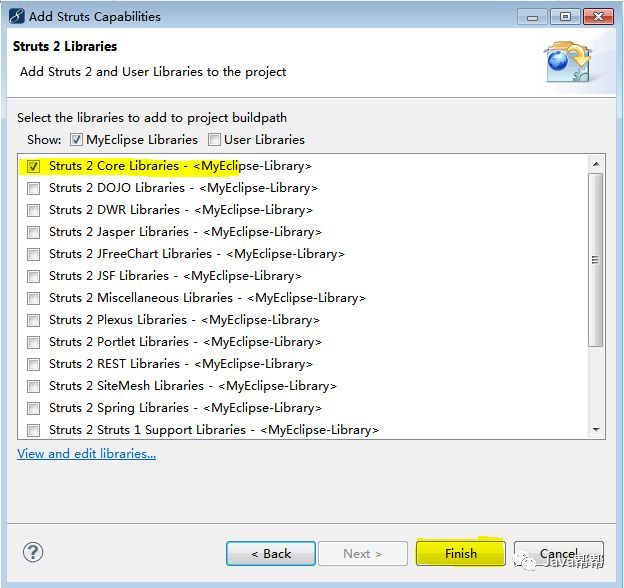The image size is (624, 588).
Task: Check Struts 2 REST Libraries checkbox
Action: coord(33,364)
